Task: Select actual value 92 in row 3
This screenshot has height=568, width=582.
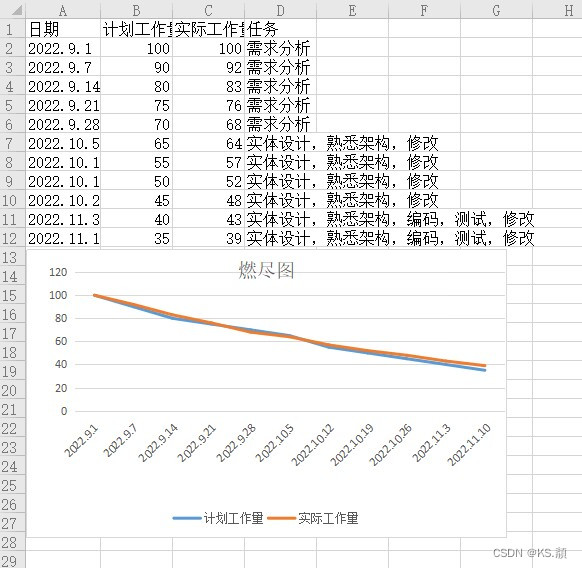Action: point(208,67)
